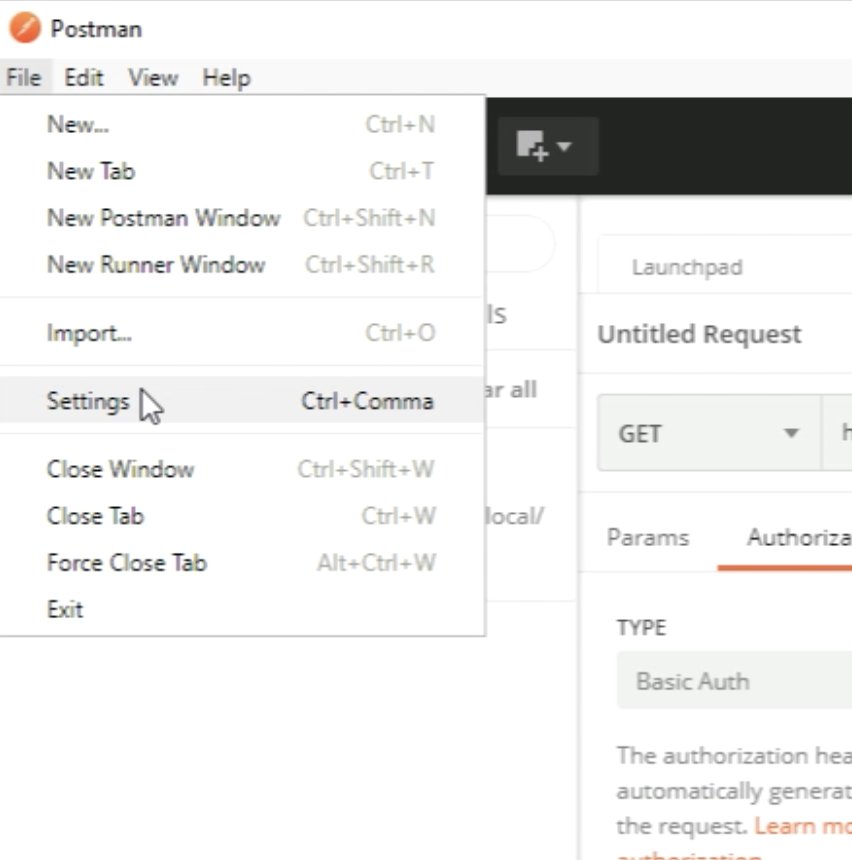Select the Launchpad tab
The width and height of the screenshot is (852, 860).
pyautogui.click(x=687, y=268)
